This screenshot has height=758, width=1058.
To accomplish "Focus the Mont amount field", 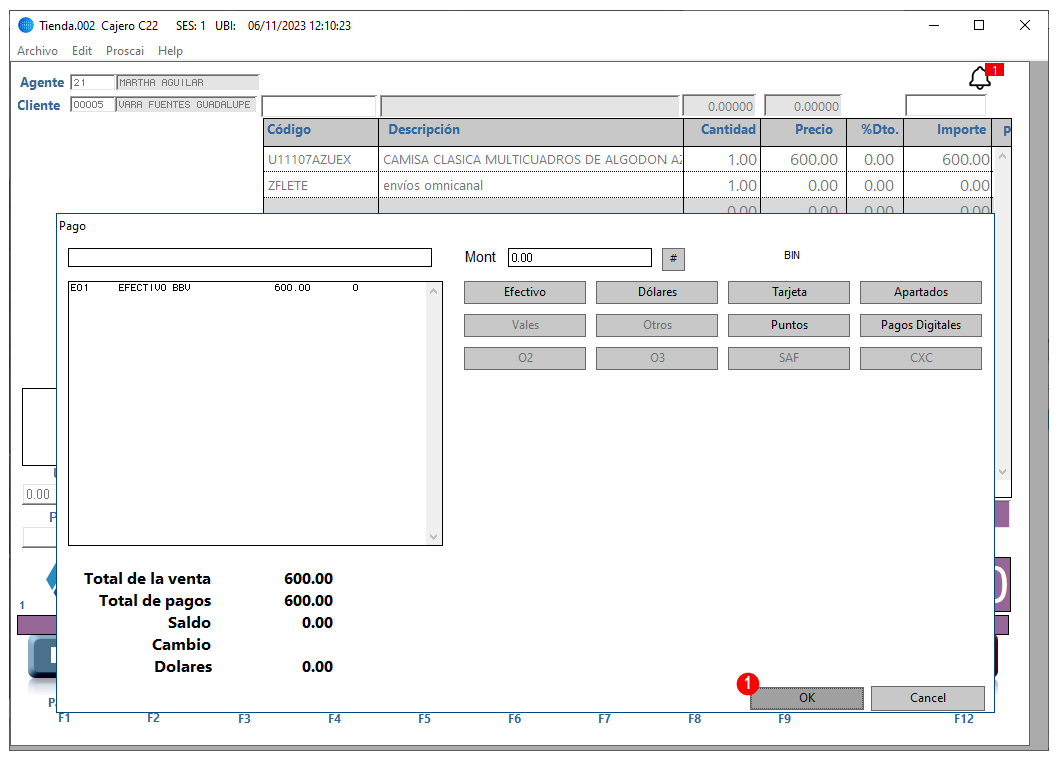I will [x=580, y=257].
